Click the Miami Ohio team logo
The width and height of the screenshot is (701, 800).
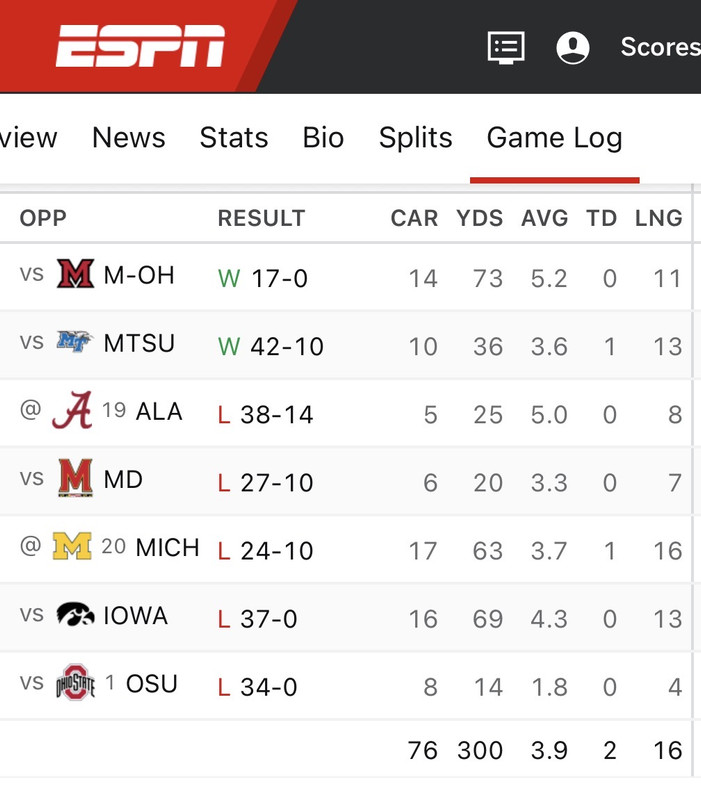coord(76,274)
